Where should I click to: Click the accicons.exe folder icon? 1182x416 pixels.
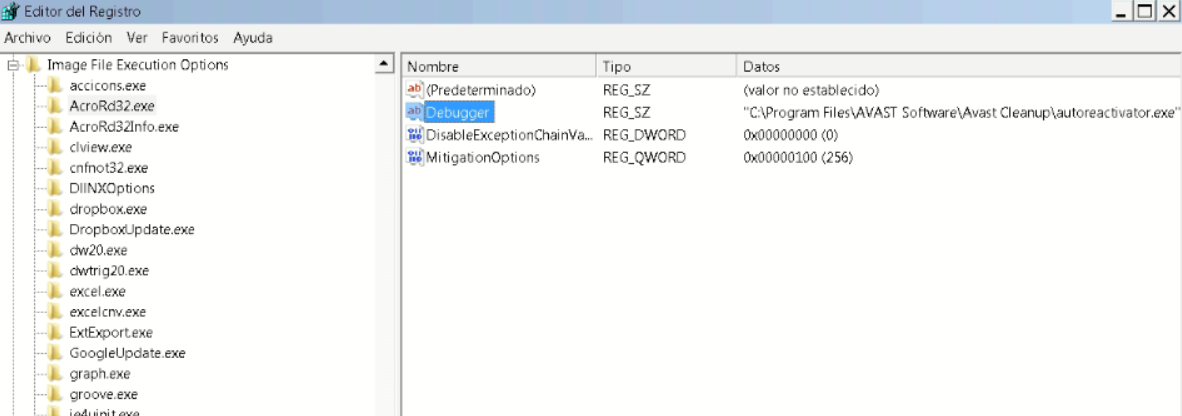point(55,85)
